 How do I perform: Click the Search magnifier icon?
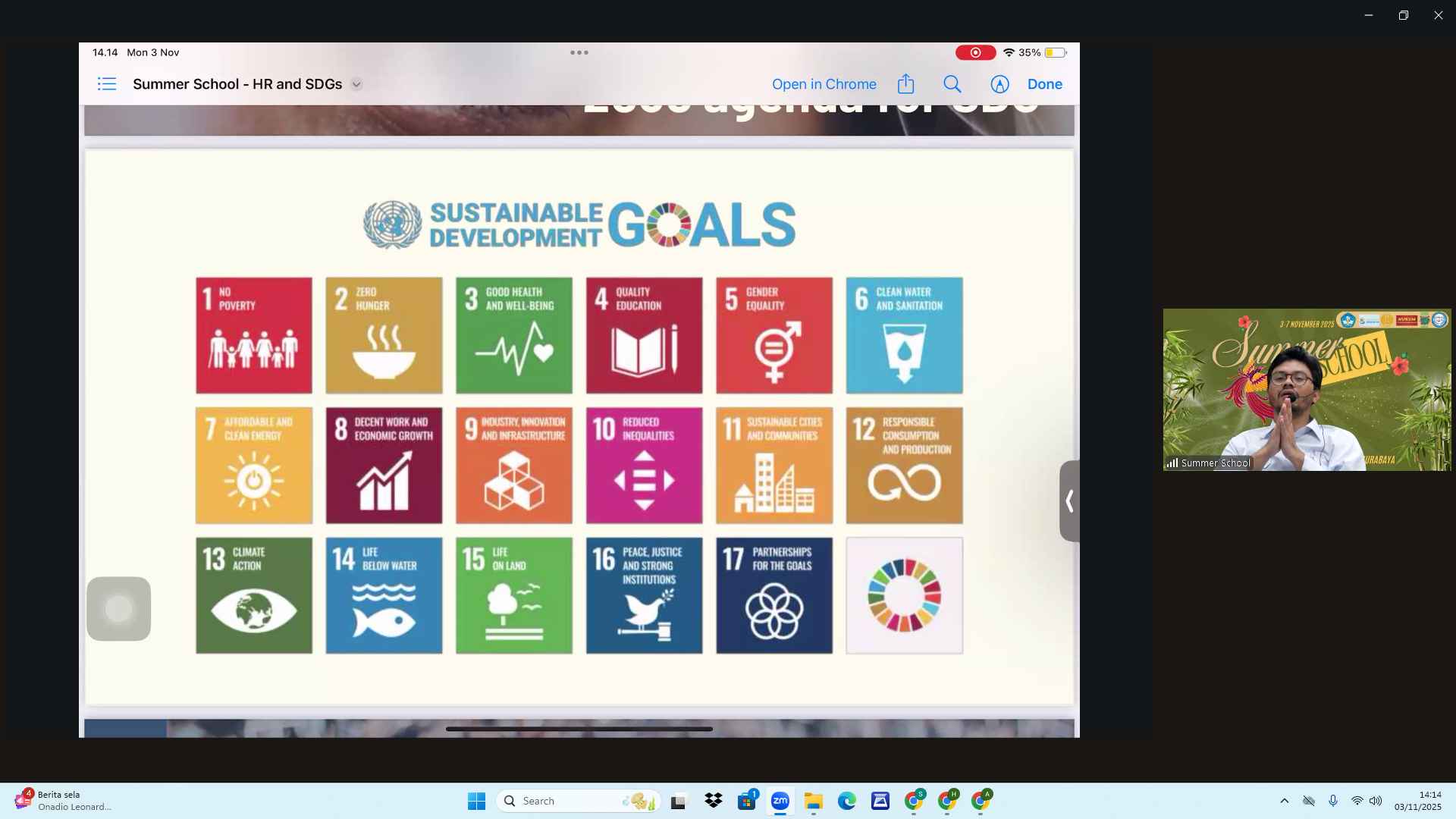(x=952, y=84)
